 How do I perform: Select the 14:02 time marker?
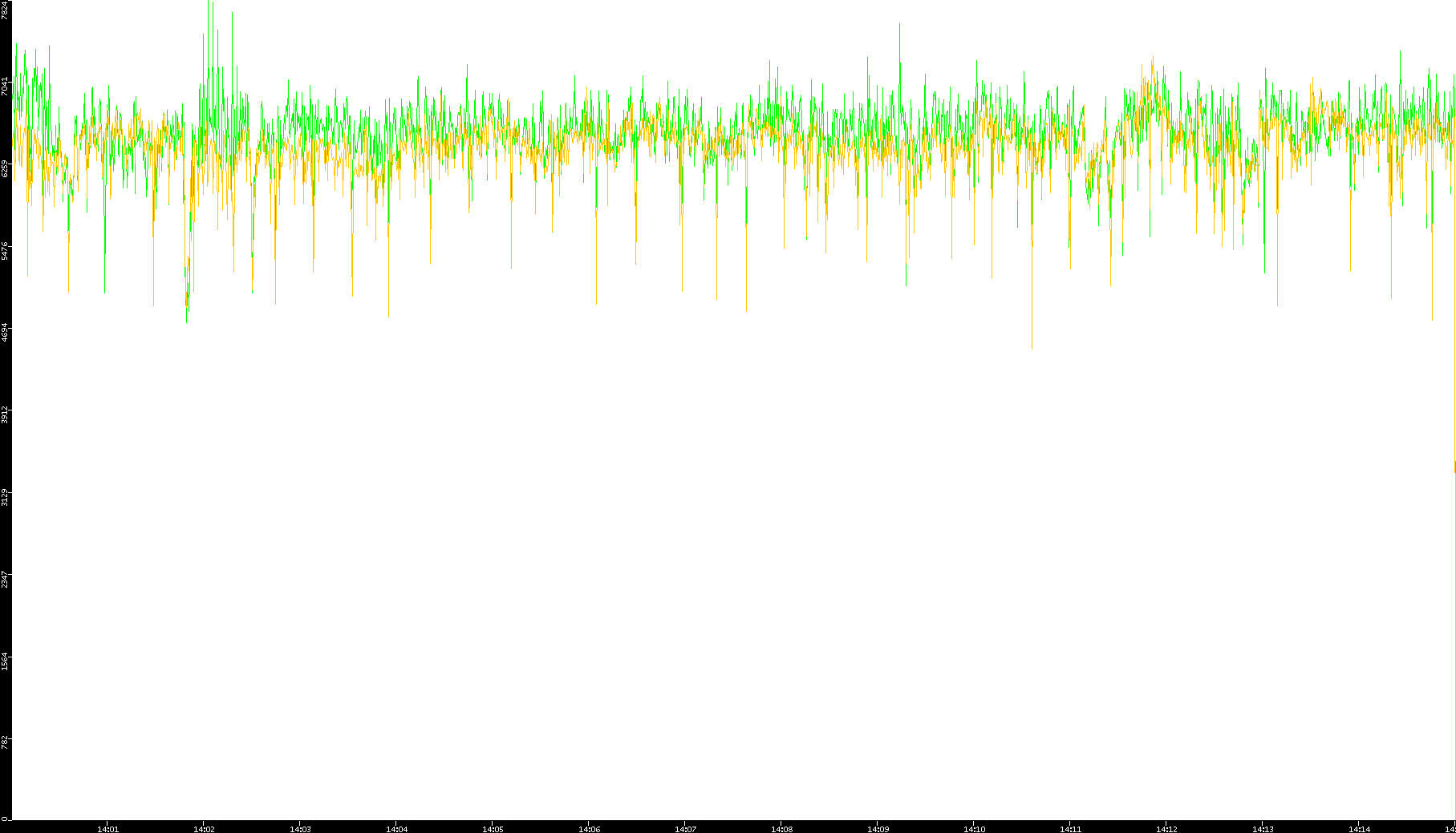pyautogui.click(x=204, y=829)
